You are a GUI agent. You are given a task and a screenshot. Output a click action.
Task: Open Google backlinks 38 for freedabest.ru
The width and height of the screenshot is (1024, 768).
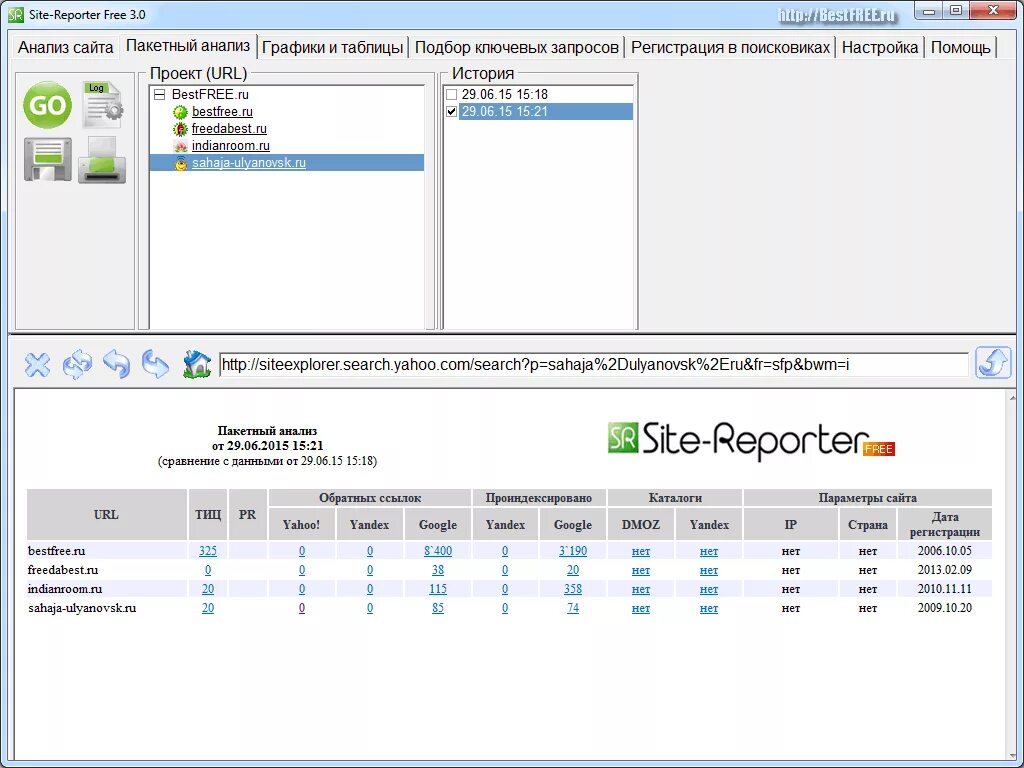pos(438,569)
